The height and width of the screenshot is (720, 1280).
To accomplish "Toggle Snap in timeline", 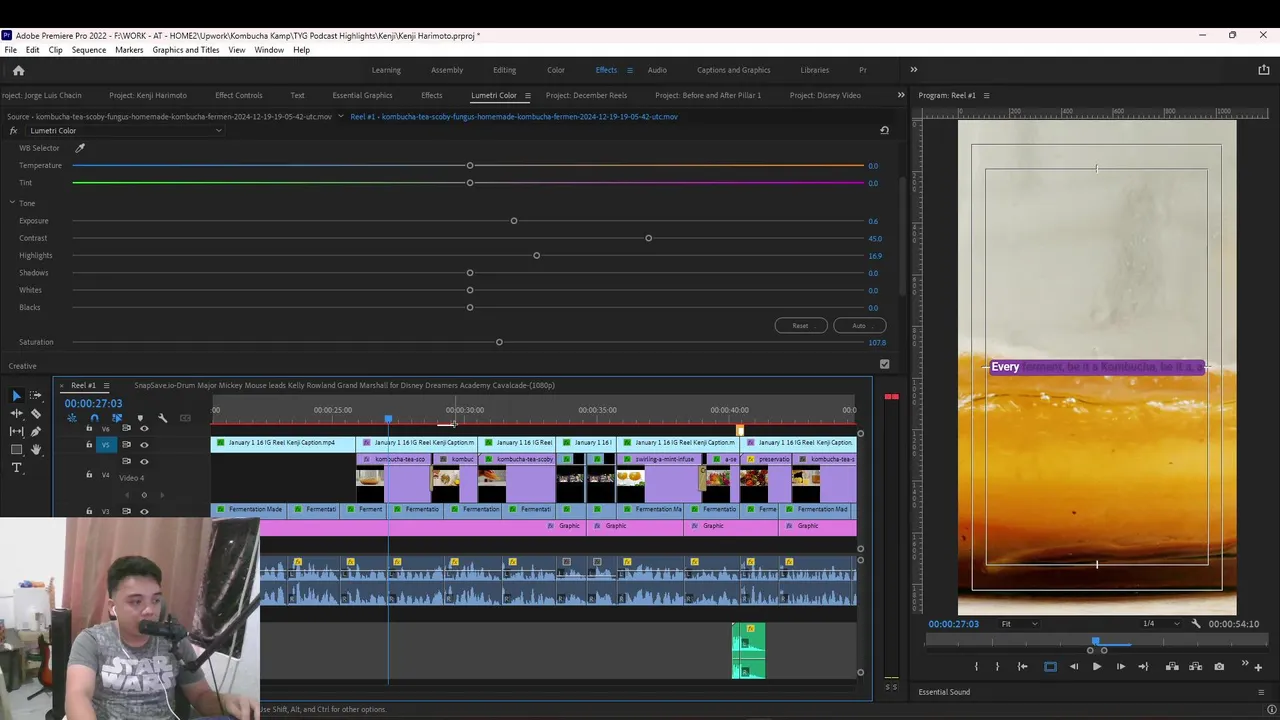I will click(94, 418).
